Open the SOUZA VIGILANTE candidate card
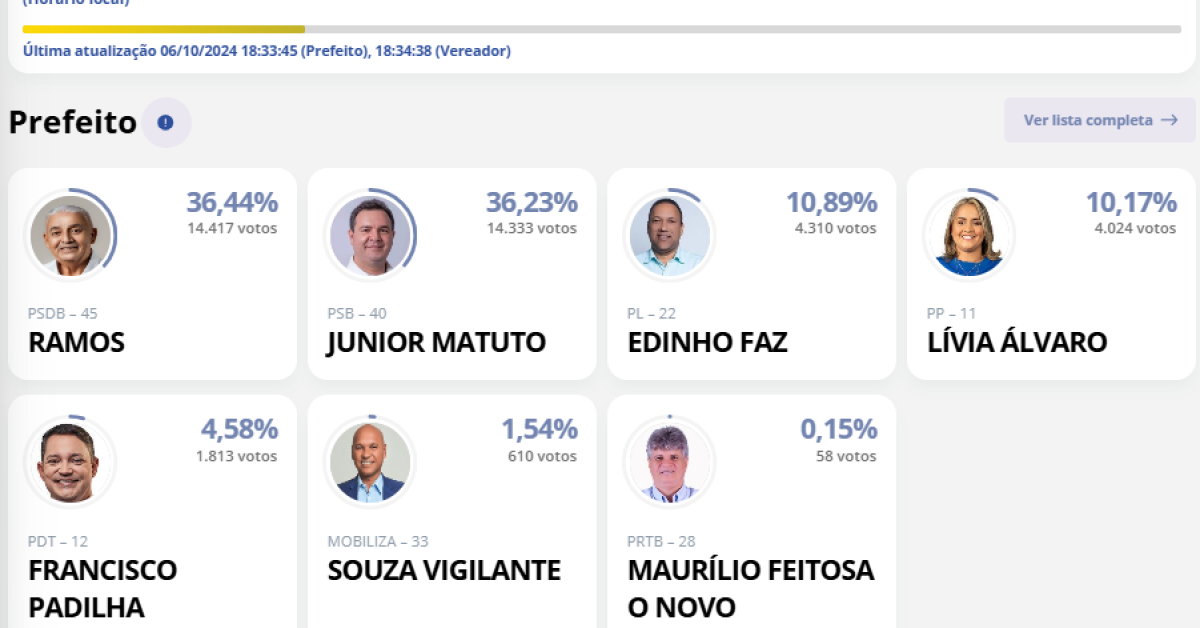The image size is (1200, 628). pyautogui.click(x=451, y=520)
